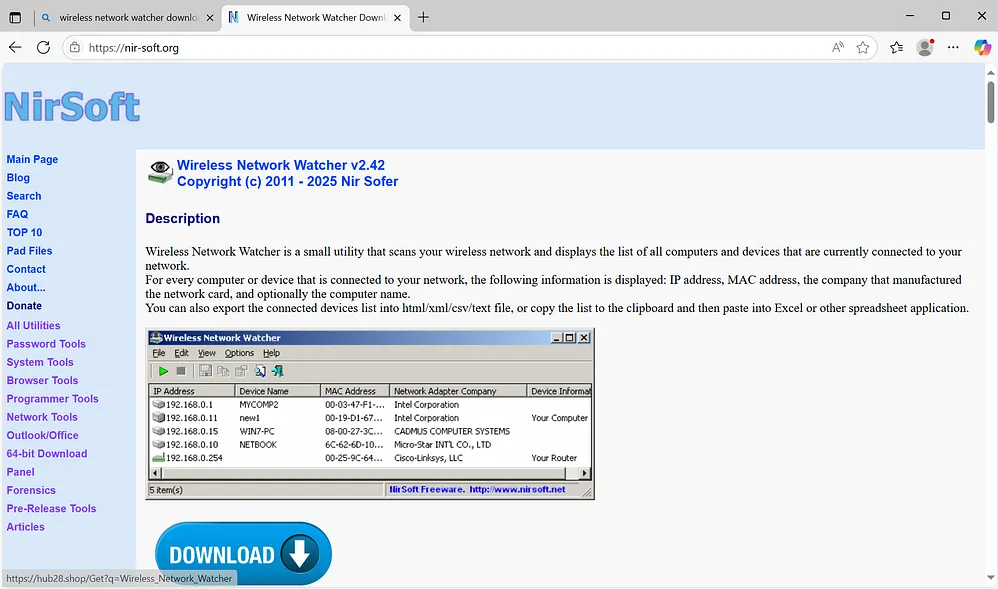The image size is (998, 589).
Task: Select the copy icon in Wireless Network Watcher toolbar
Action: [x=223, y=370]
